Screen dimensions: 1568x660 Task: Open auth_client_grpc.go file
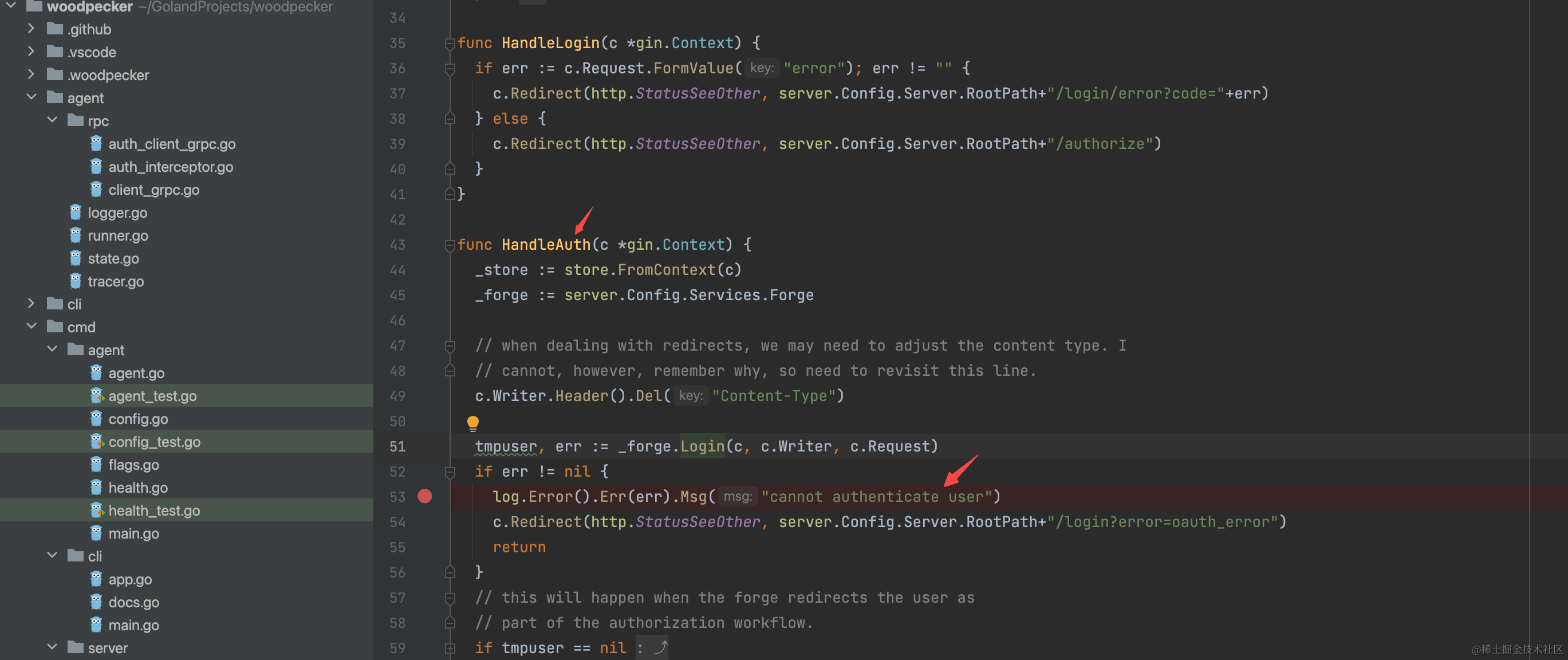pos(172,144)
